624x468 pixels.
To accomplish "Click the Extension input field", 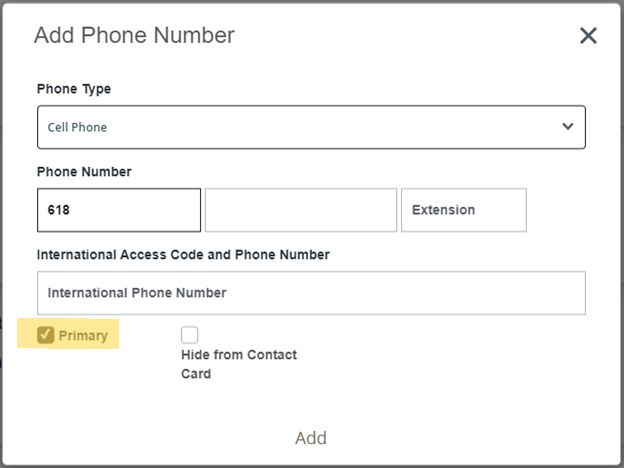I will click(464, 210).
